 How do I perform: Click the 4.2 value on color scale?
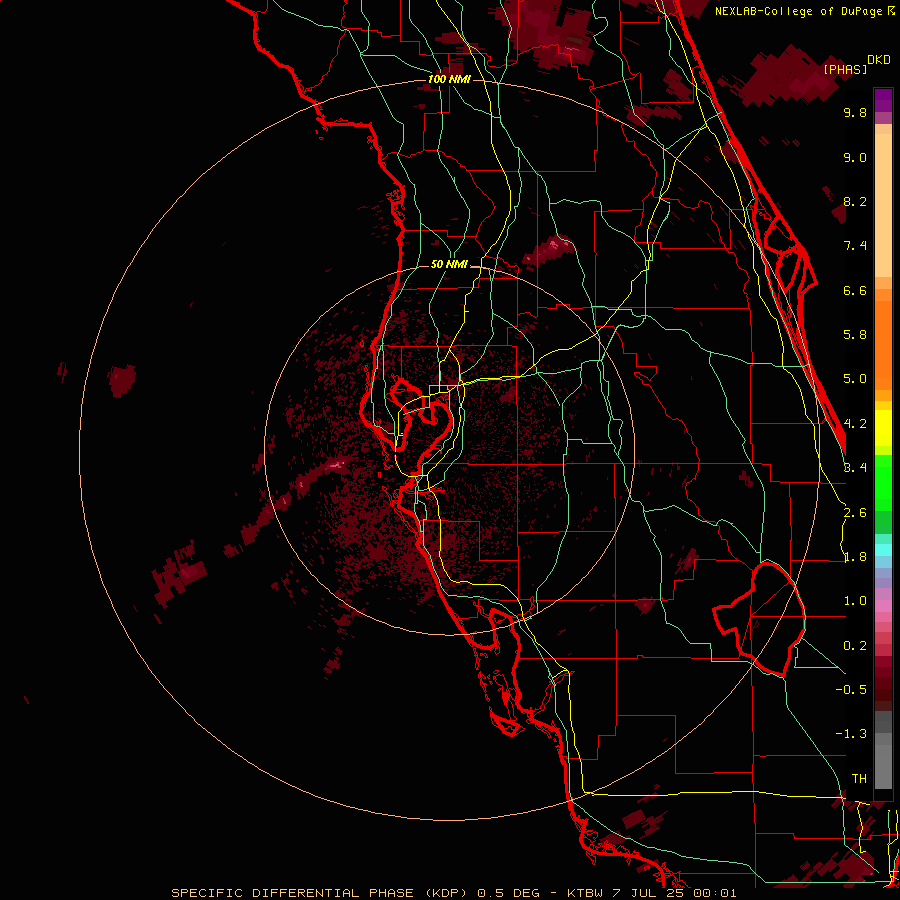[855, 424]
